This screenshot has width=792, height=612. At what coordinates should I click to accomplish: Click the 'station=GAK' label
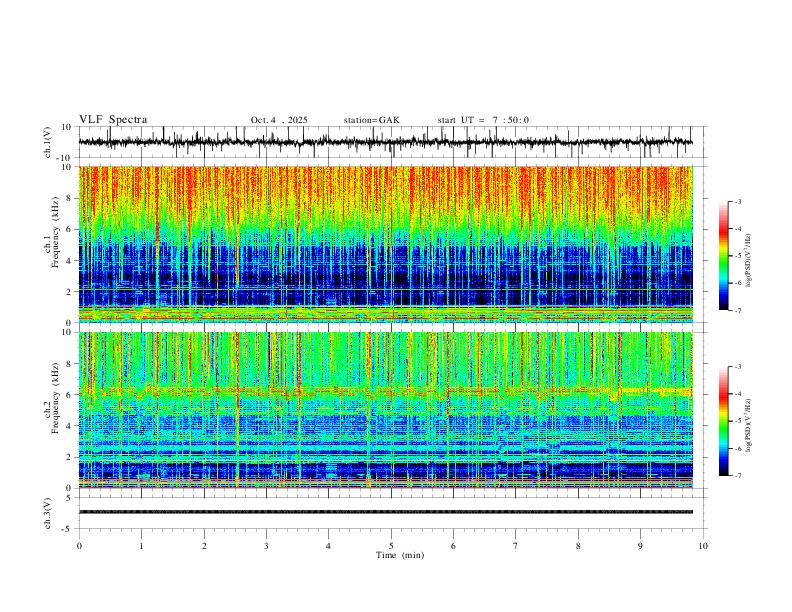pos(371,120)
